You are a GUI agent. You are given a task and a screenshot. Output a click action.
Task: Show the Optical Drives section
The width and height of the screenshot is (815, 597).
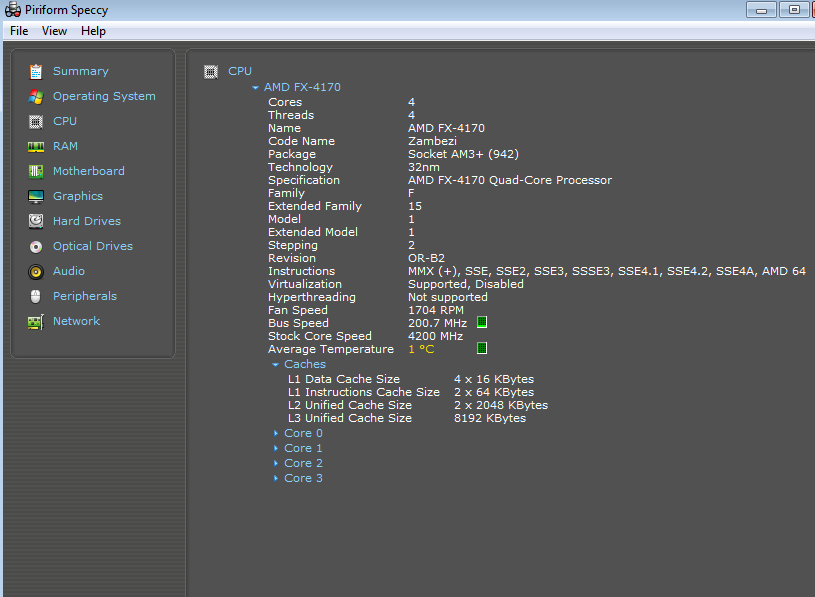pyautogui.click(x=93, y=246)
